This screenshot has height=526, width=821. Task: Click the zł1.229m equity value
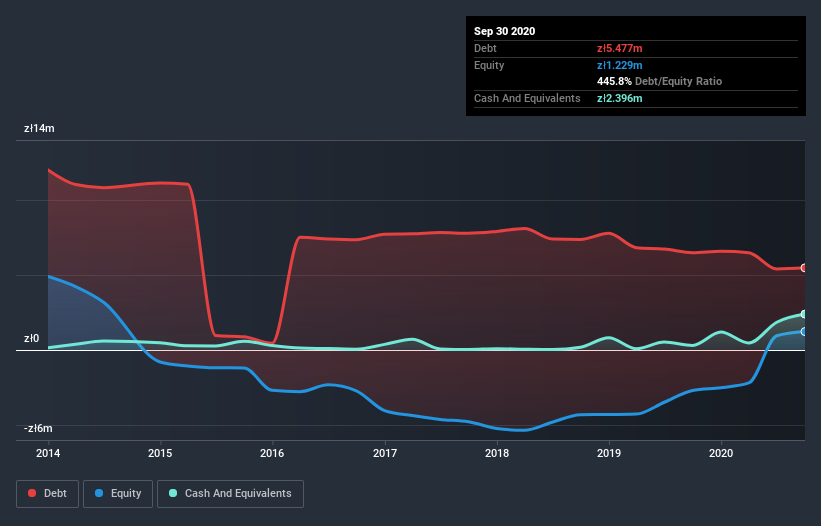point(619,65)
